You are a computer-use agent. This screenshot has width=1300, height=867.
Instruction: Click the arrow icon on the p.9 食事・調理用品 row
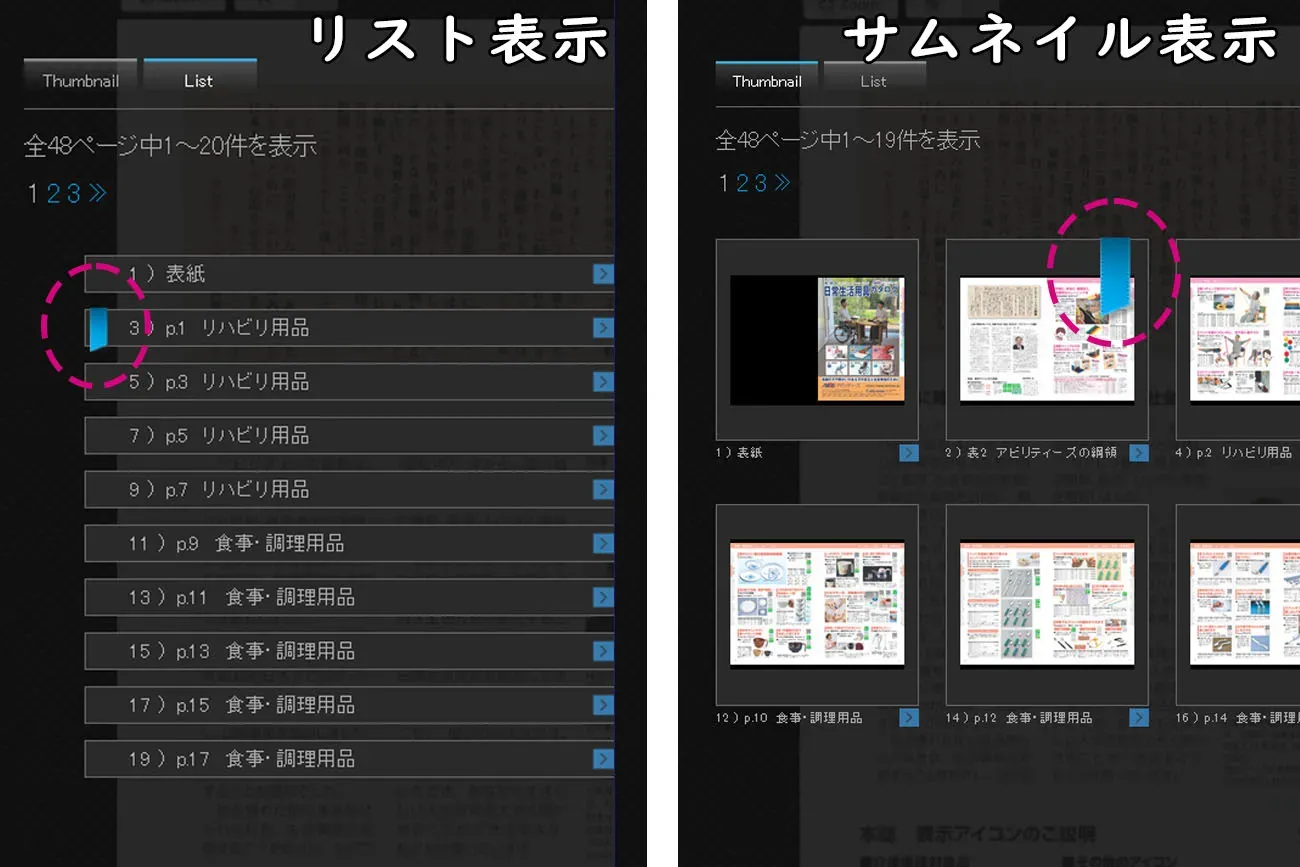(602, 544)
